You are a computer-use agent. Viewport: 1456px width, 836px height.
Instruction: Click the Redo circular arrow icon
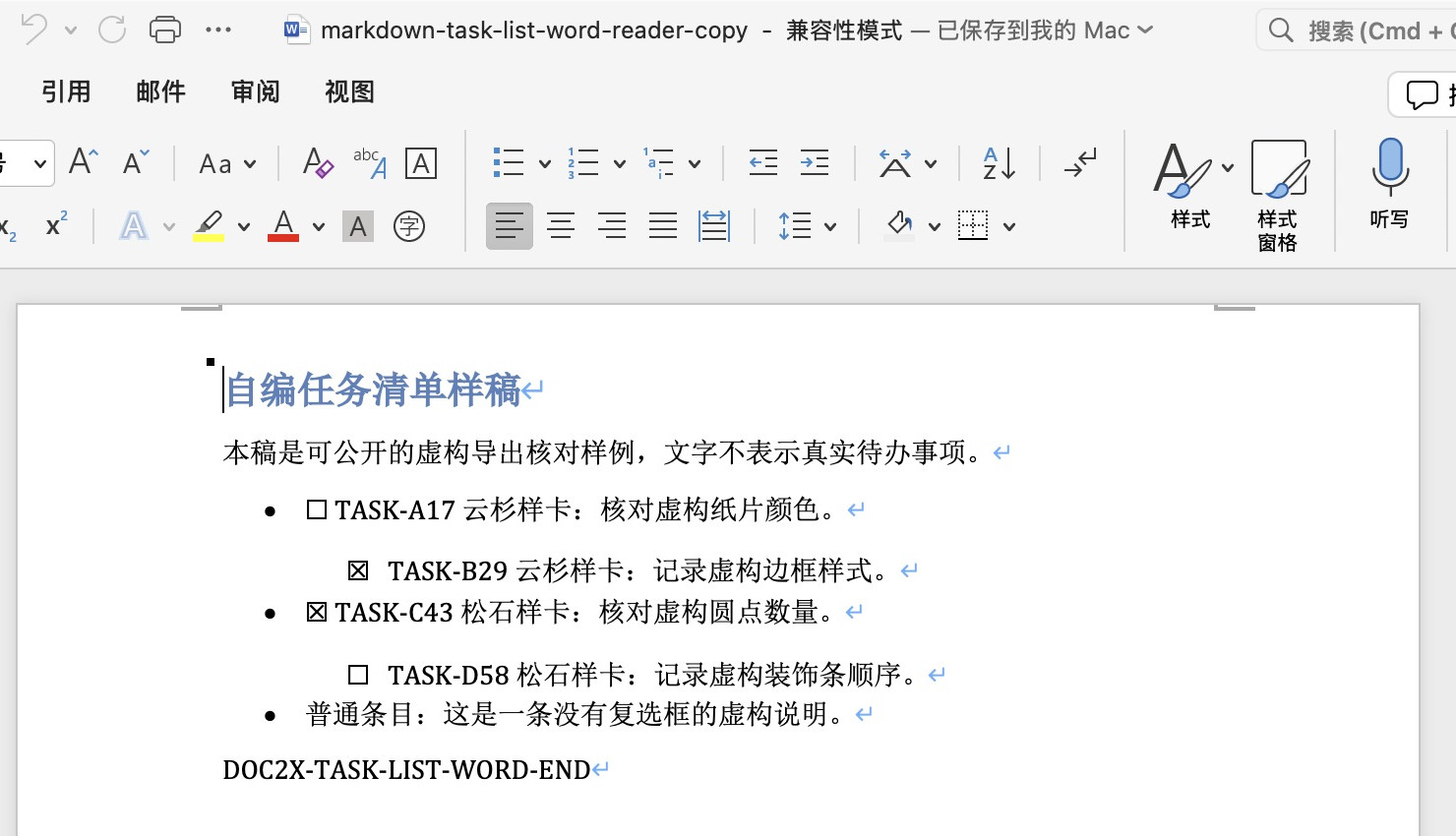click(112, 30)
